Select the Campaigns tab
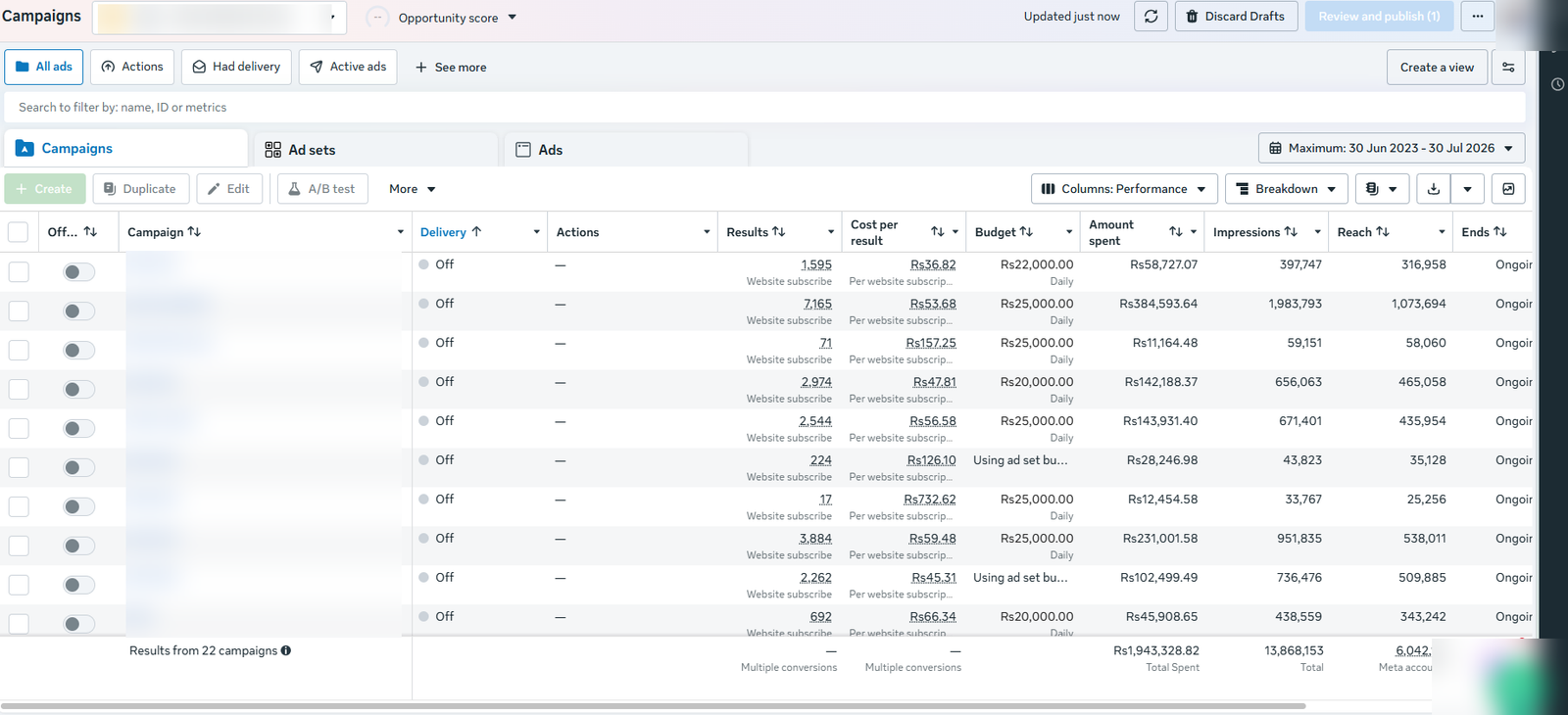The height and width of the screenshot is (715, 1568). (x=125, y=149)
